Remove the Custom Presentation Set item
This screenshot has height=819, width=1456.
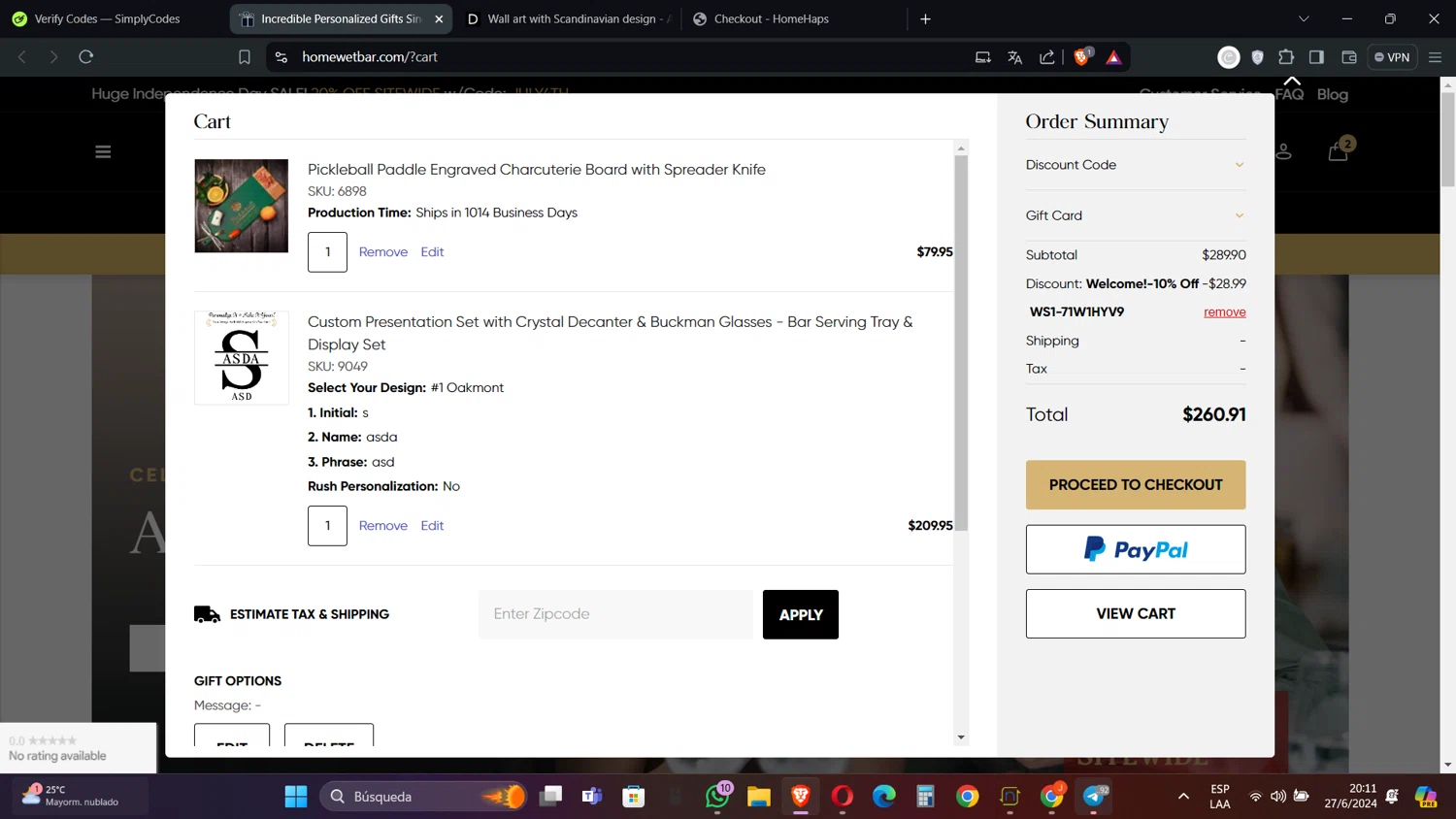click(x=383, y=526)
